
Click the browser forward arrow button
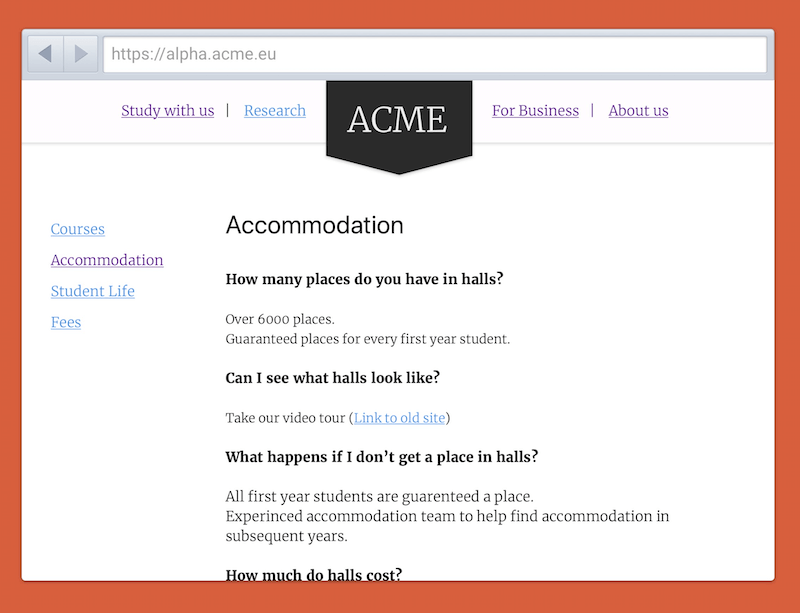click(x=81, y=54)
